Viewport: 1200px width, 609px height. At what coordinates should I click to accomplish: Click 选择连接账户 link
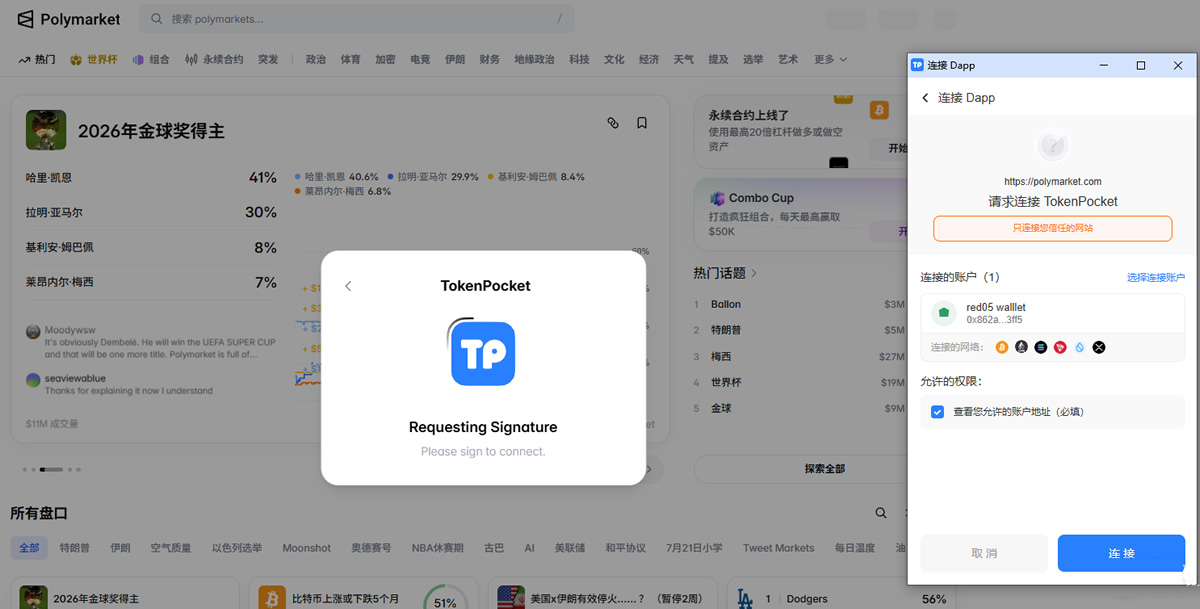pyautogui.click(x=1155, y=278)
